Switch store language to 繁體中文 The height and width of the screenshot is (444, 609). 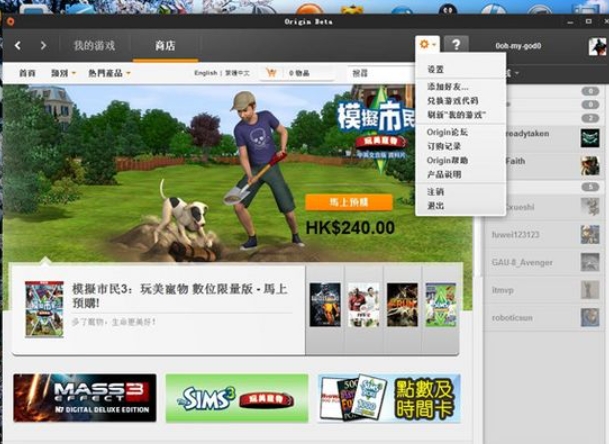click(x=237, y=73)
